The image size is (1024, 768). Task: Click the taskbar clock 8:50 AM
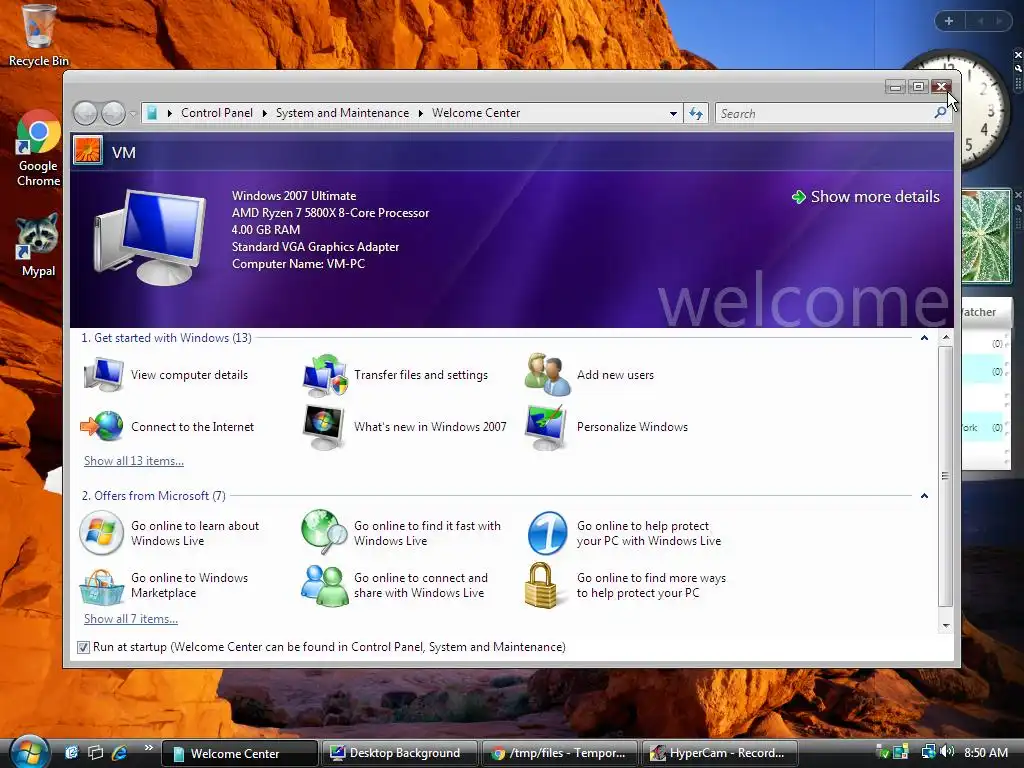click(985, 752)
